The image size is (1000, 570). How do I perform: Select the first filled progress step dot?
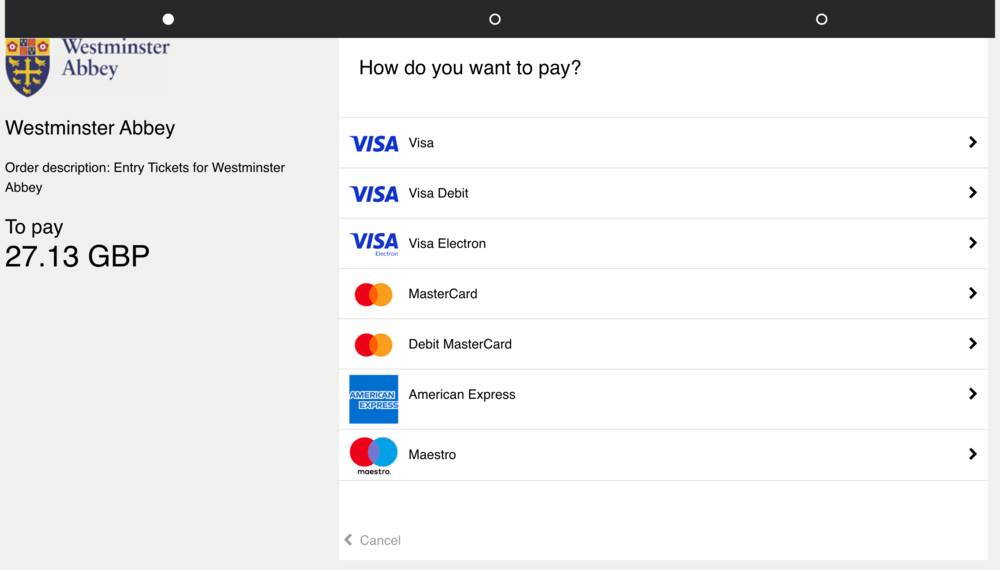tap(168, 19)
